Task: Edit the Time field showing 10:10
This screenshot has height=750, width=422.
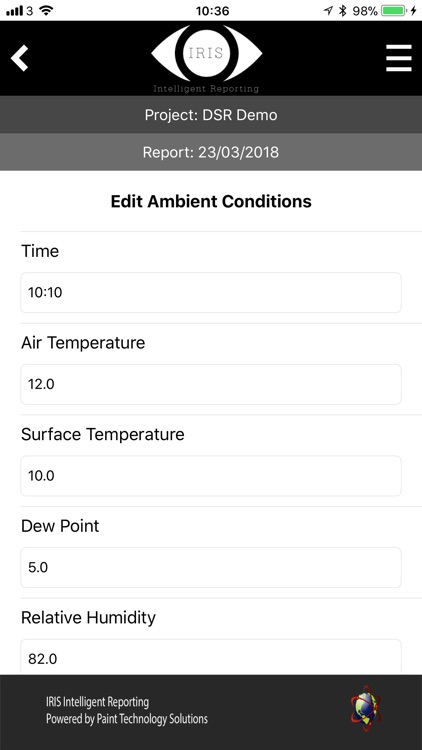Action: click(211, 293)
